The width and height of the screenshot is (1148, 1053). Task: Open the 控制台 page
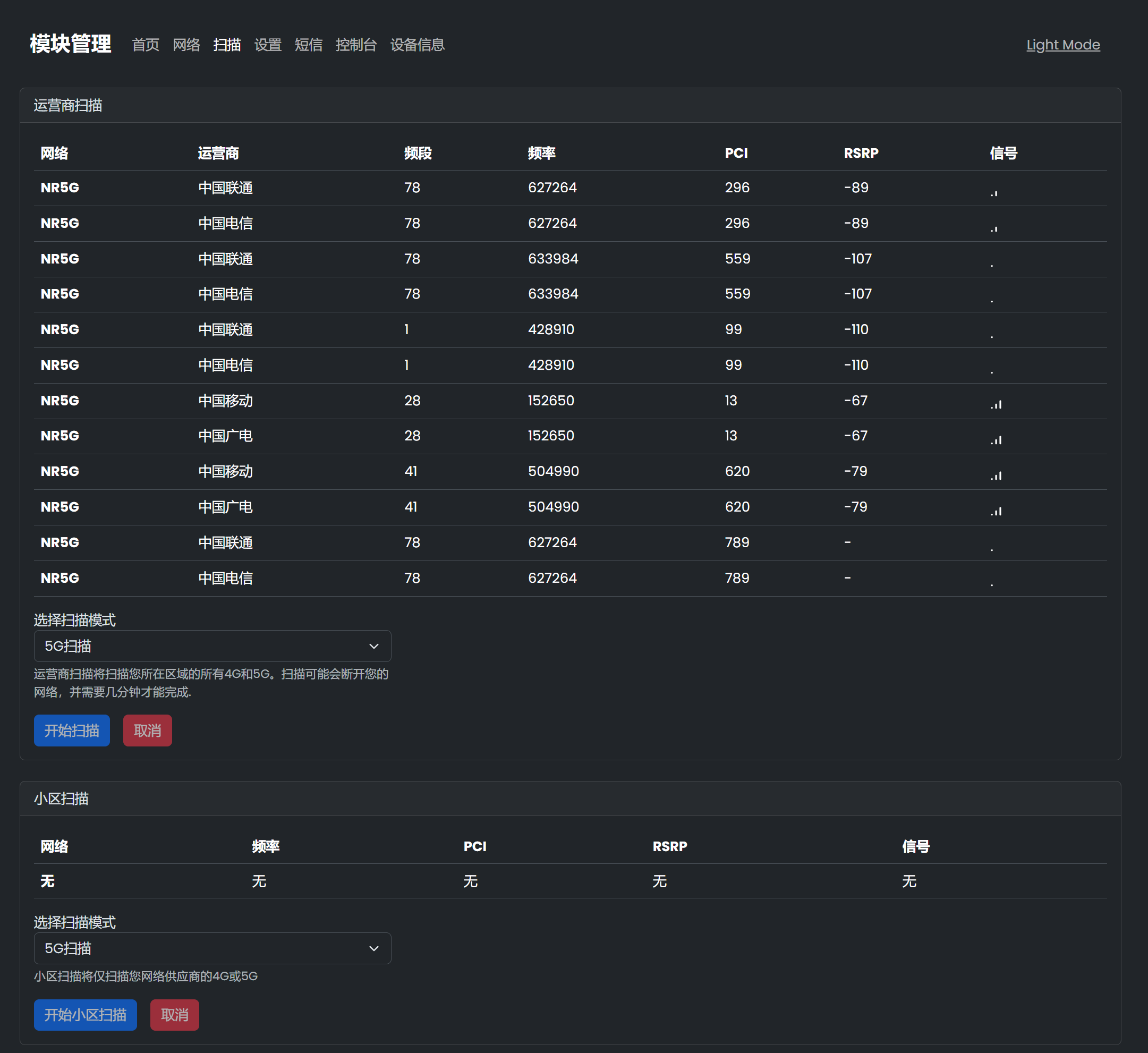click(356, 45)
